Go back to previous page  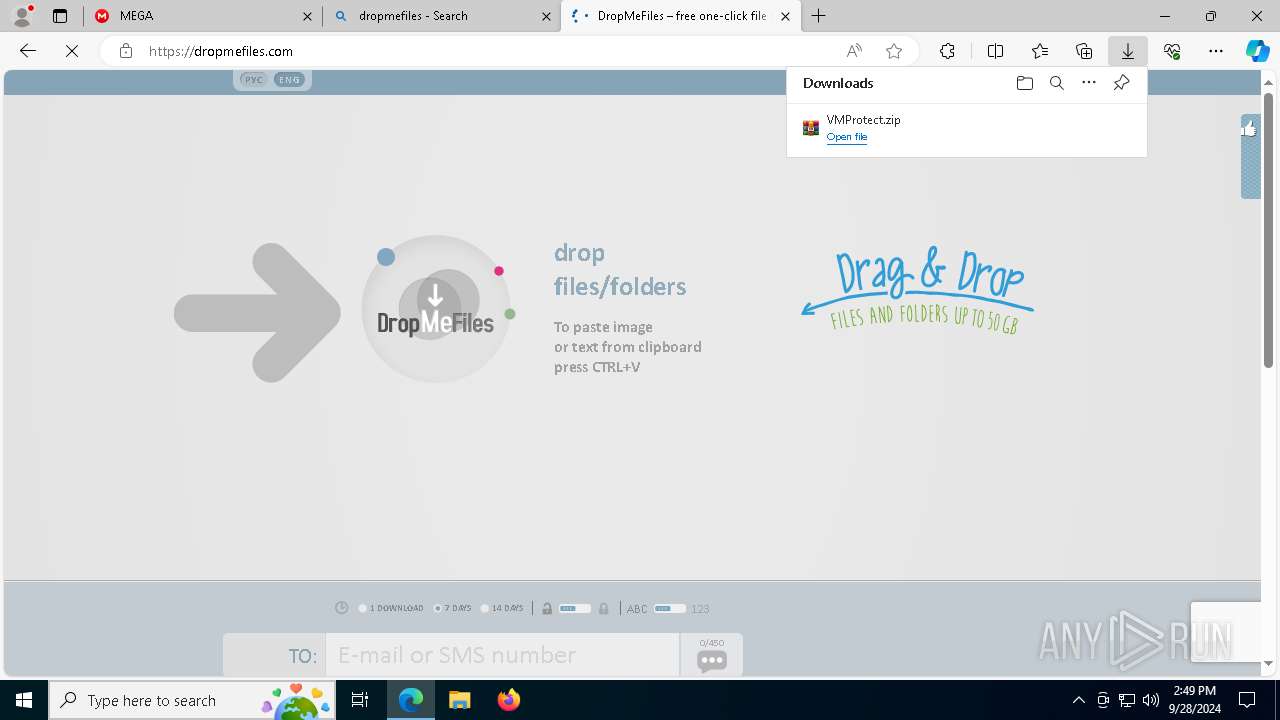point(28,51)
